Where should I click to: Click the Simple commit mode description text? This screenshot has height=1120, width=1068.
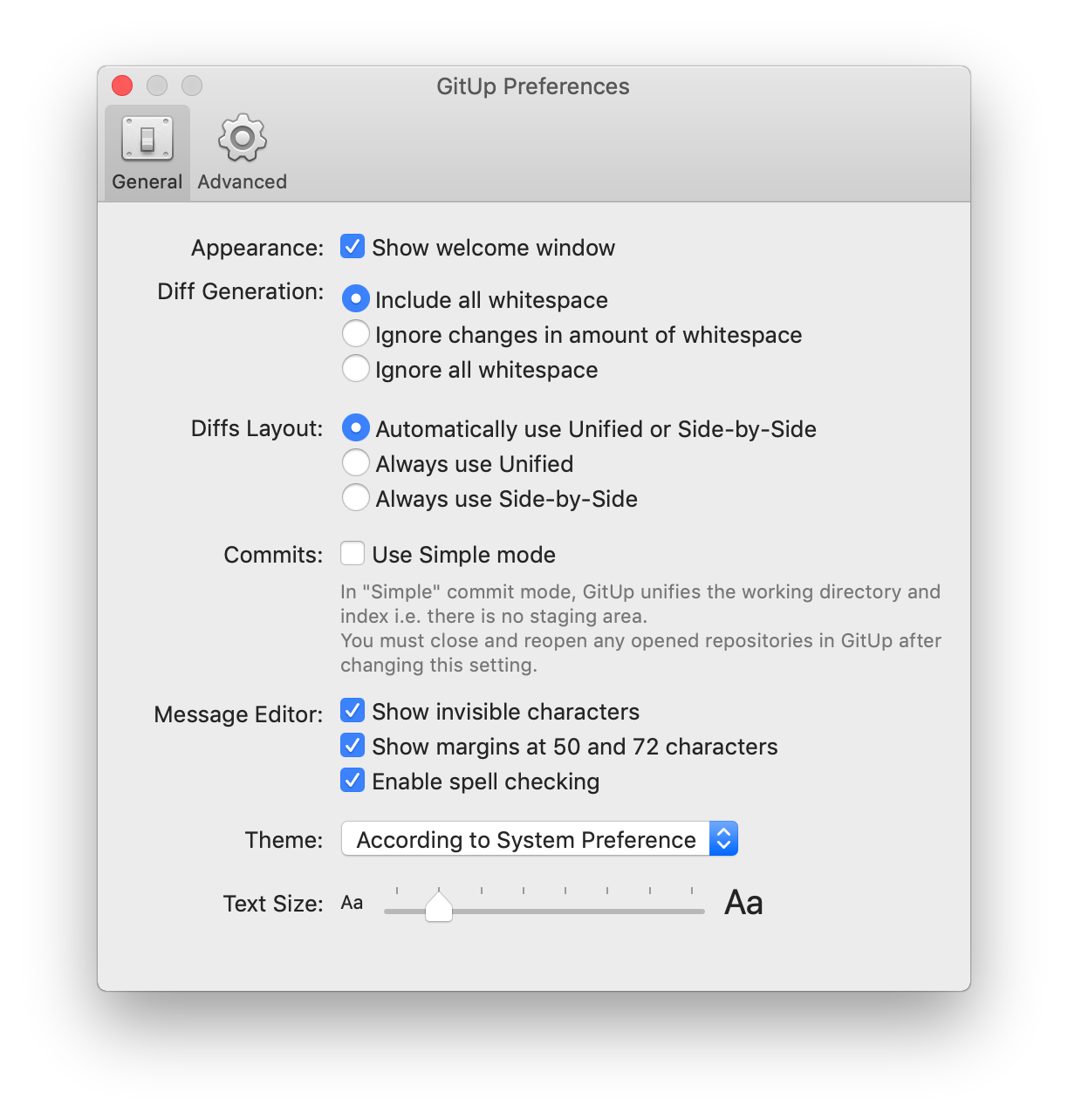pos(641,628)
